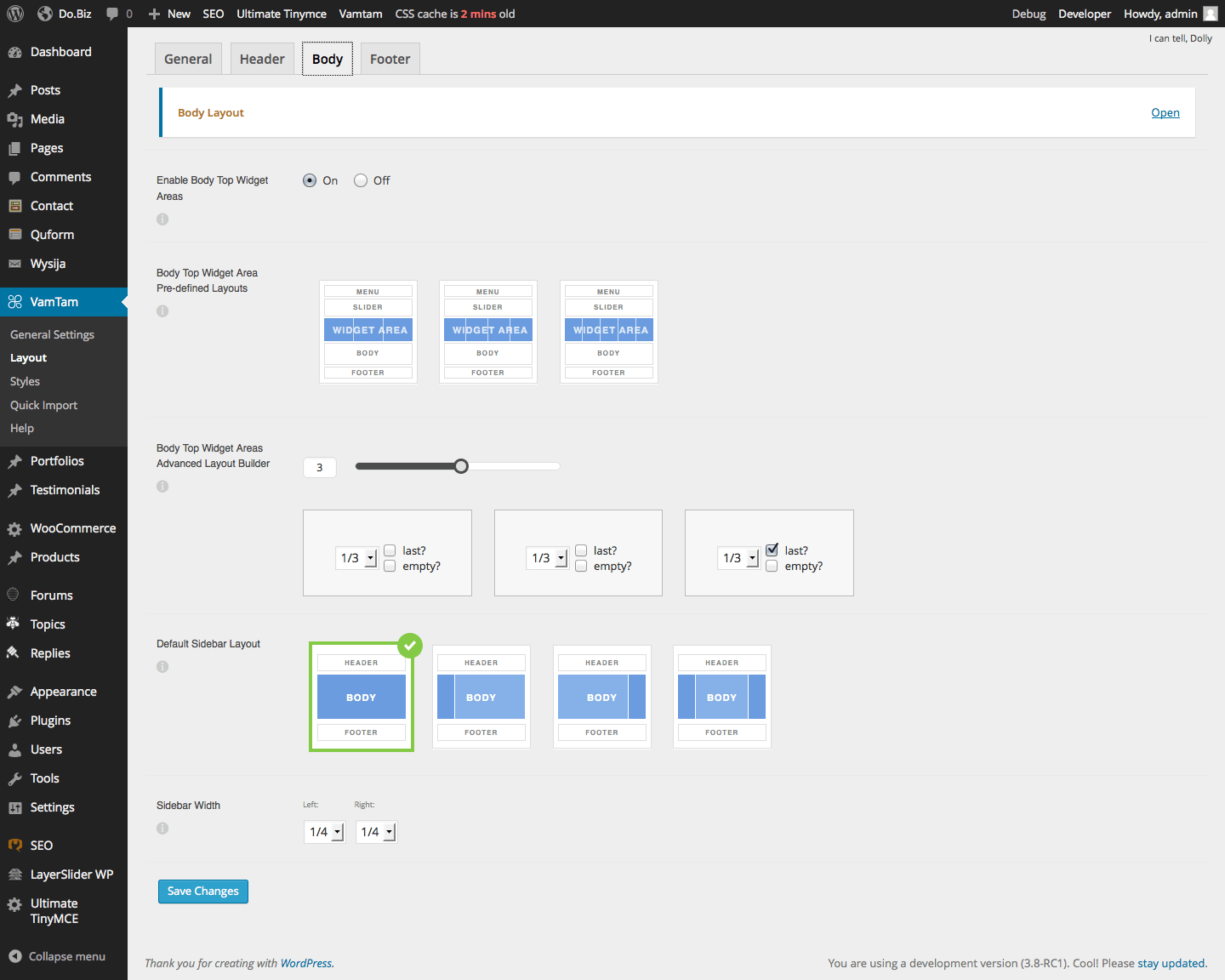Click the Plugins plug icon in sidebar

14,721
